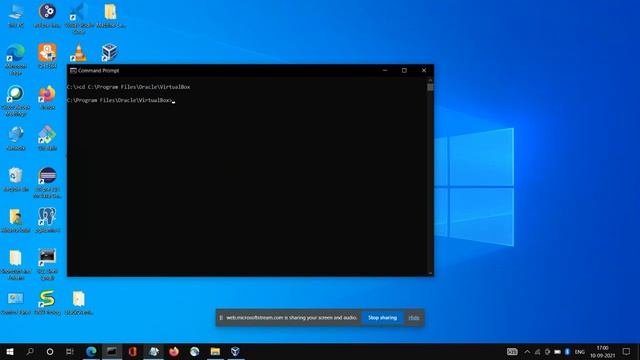Select the yellow S desktop shortcut
640x360 pixels.
click(x=47, y=303)
